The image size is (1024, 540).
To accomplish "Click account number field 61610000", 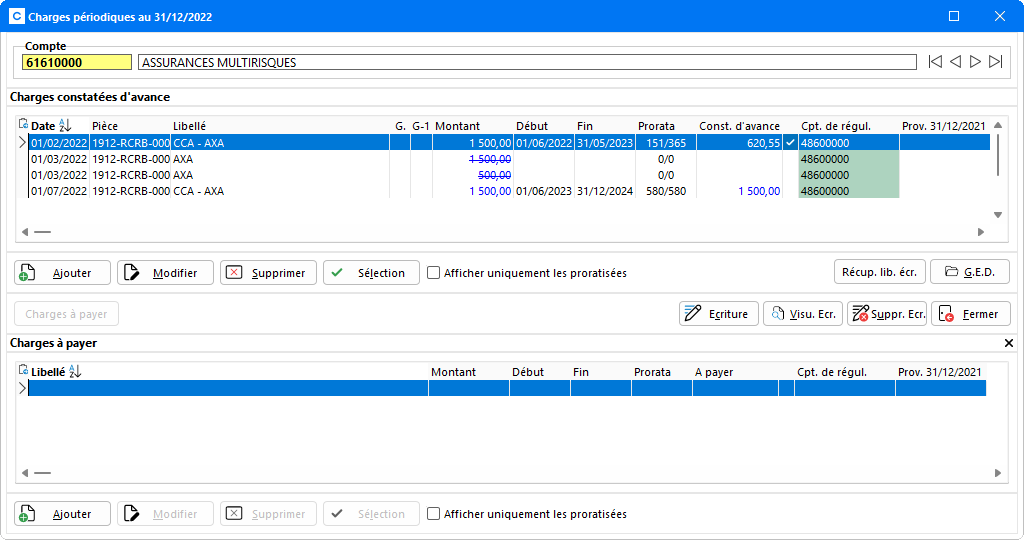I will tap(77, 62).
